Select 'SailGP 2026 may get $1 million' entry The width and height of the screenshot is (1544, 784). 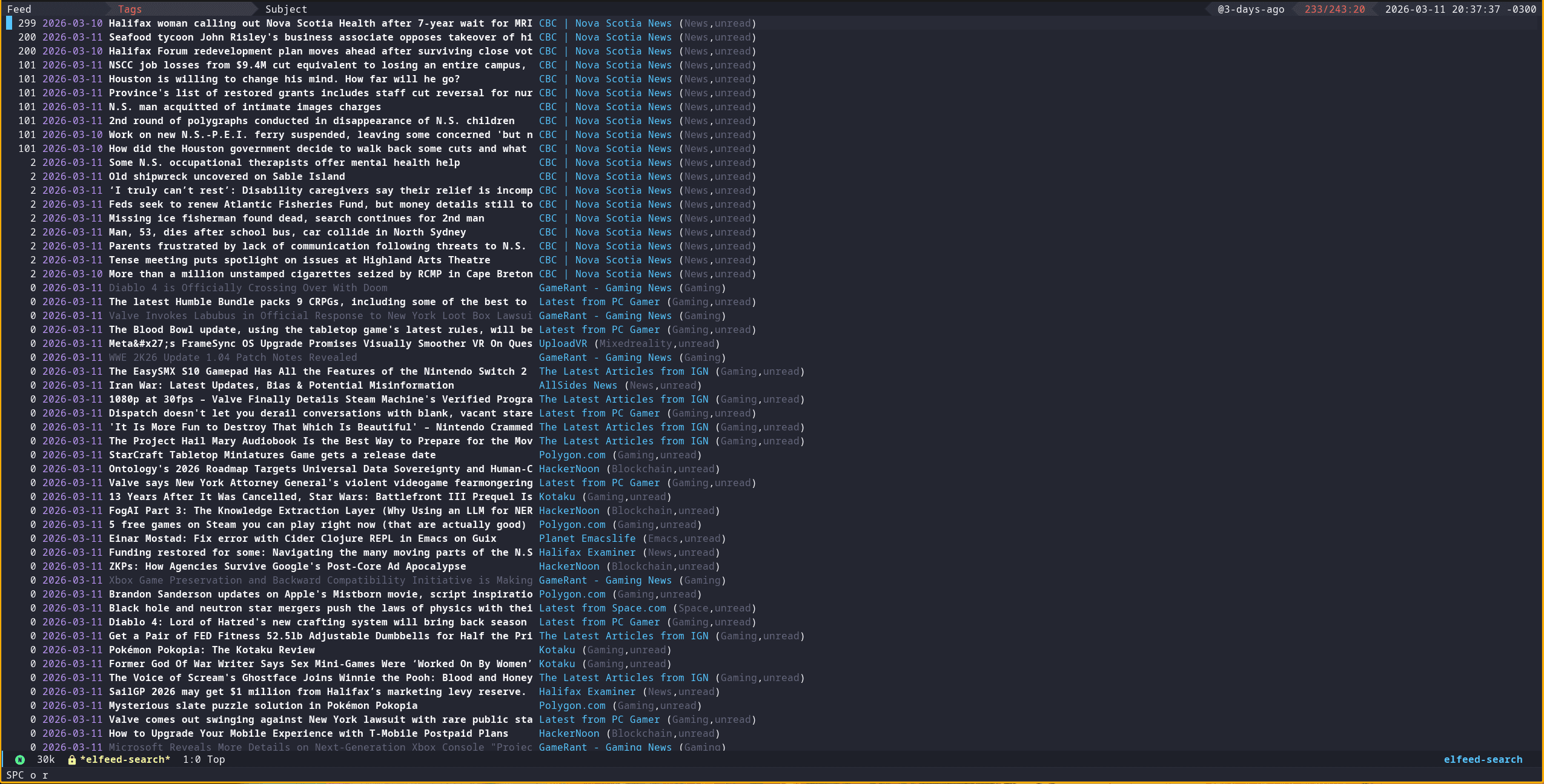pyautogui.click(x=317, y=691)
